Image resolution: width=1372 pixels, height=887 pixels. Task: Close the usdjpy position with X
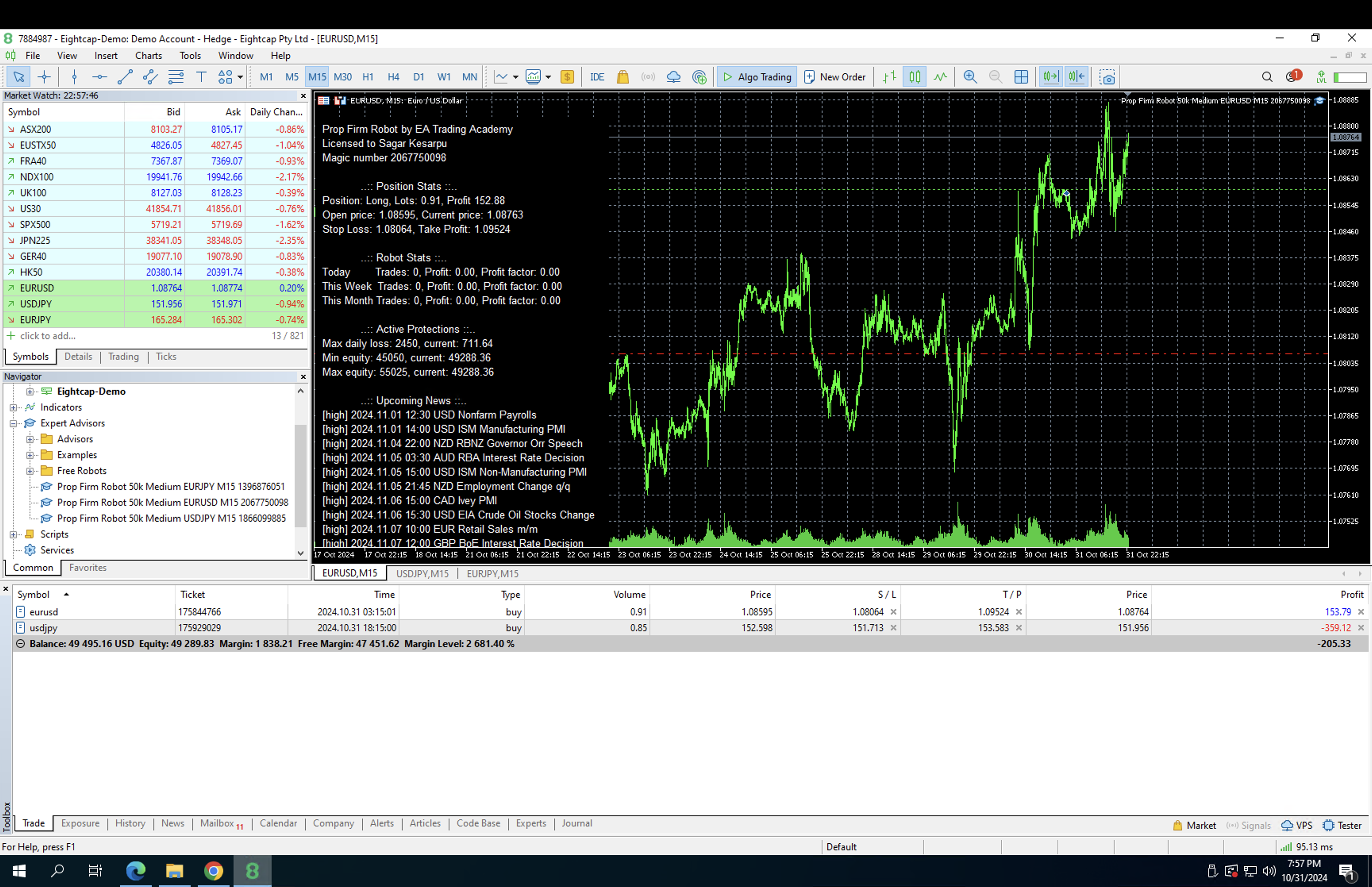coord(1361,628)
